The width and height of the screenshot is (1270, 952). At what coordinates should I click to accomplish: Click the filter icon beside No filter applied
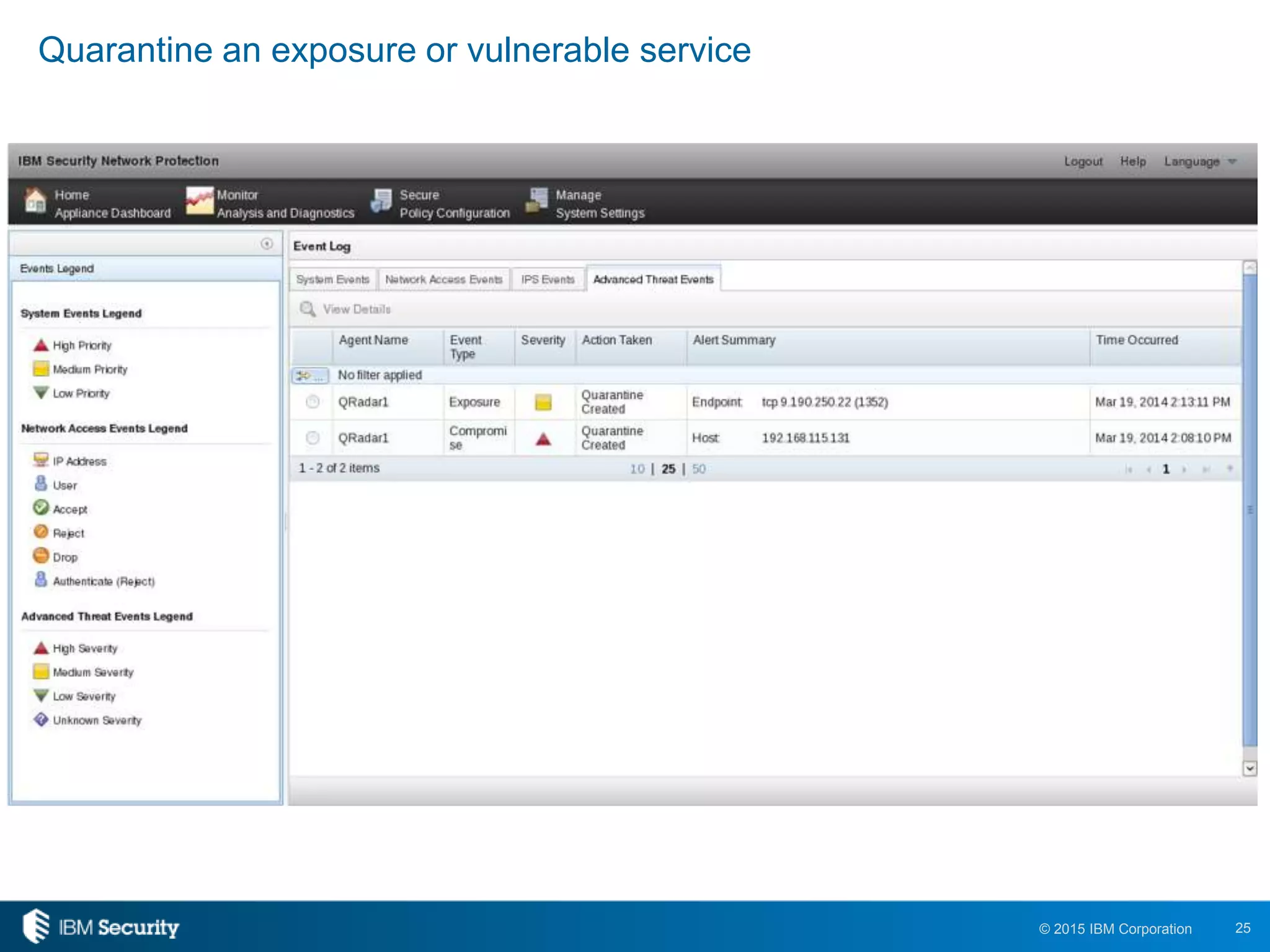point(310,376)
